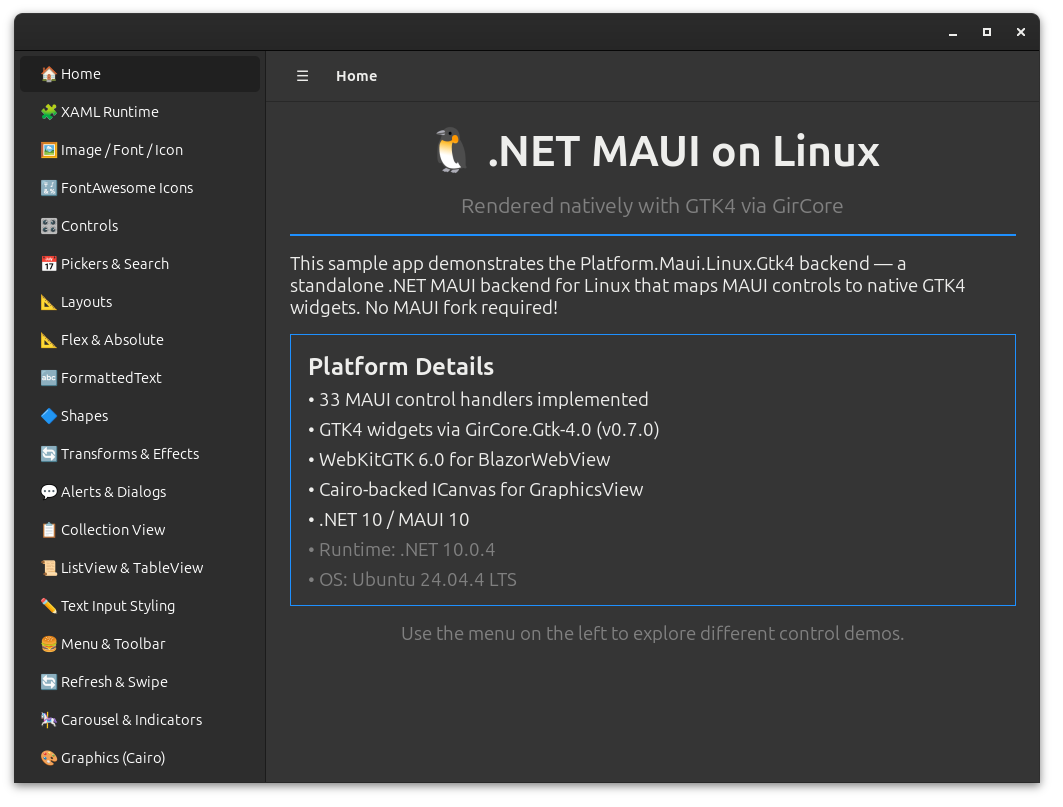Open Transforms & Effects demo

[x=130, y=454]
